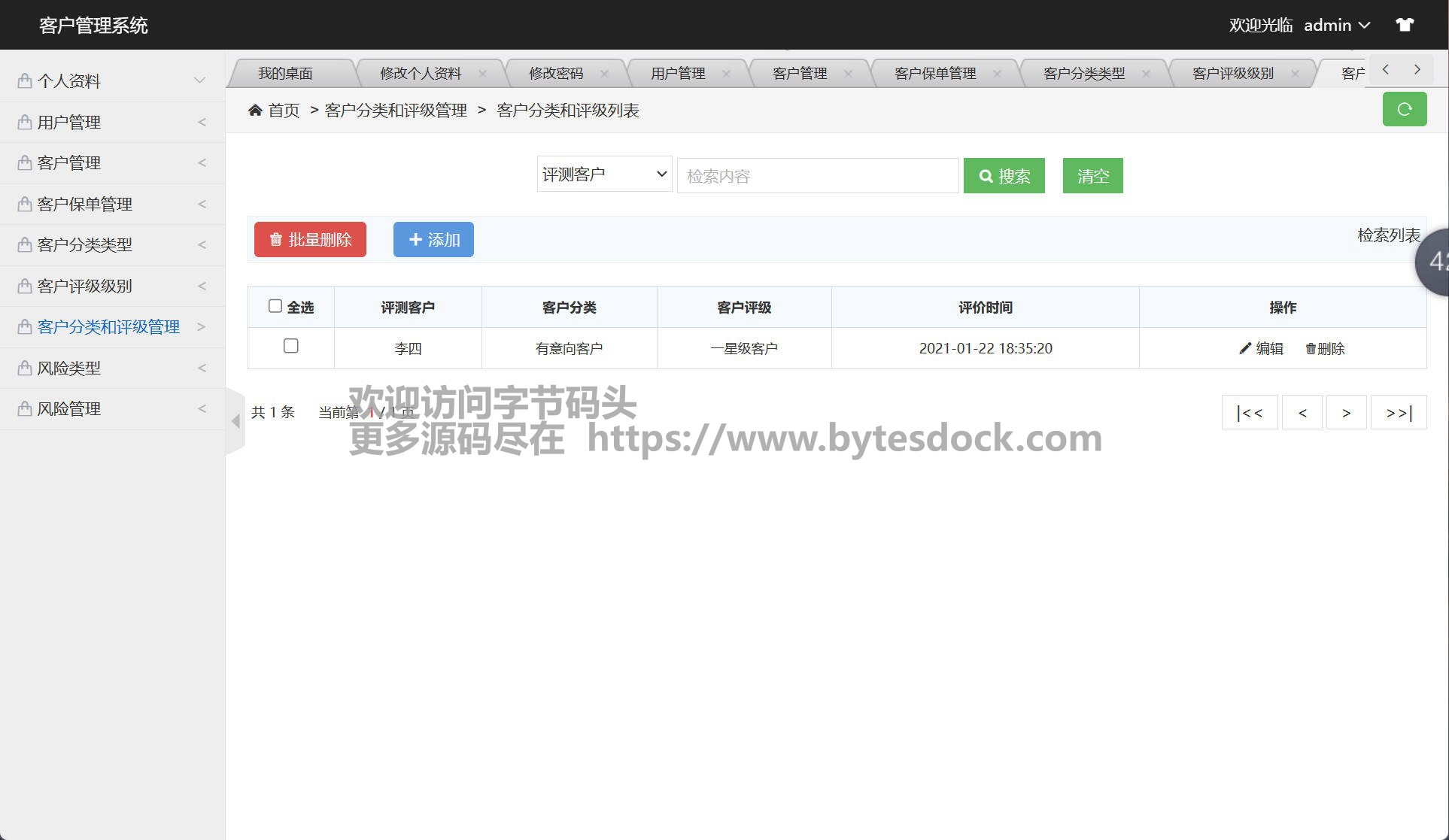Click the 检索内容 search input field

(x=817, y=176)
